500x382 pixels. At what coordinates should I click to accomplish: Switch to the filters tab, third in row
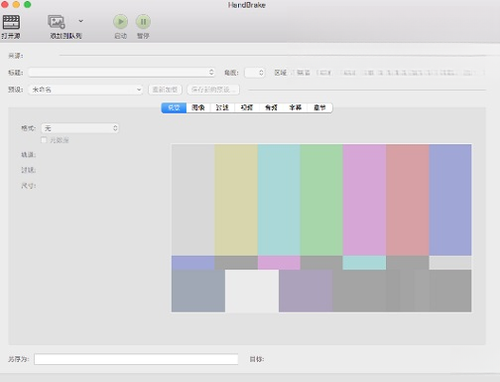click(222, 108)
